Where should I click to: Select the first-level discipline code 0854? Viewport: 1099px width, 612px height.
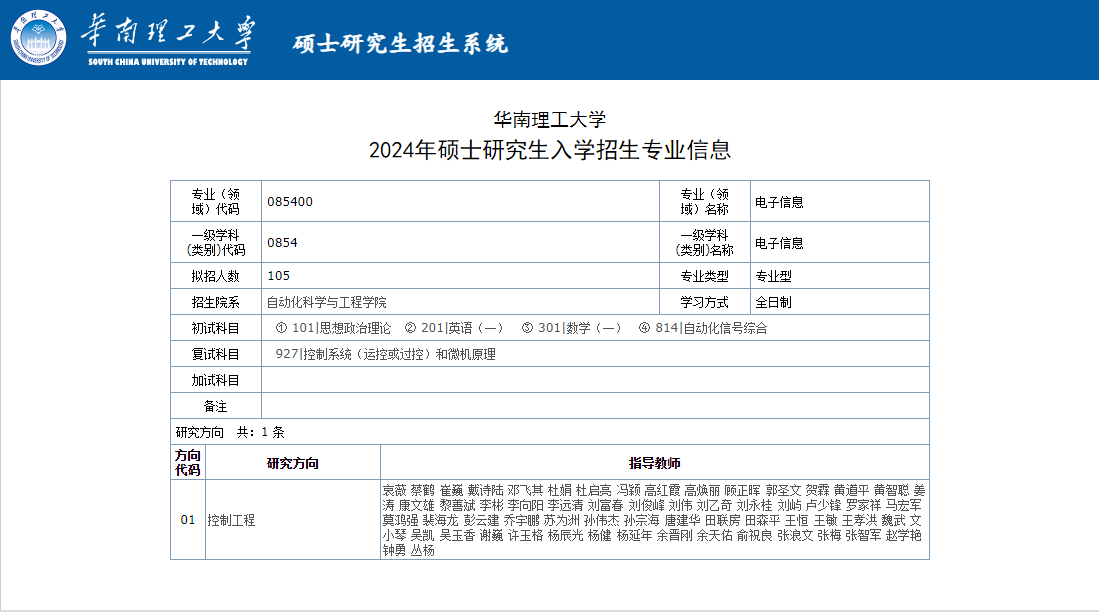(x=282, y=243)
